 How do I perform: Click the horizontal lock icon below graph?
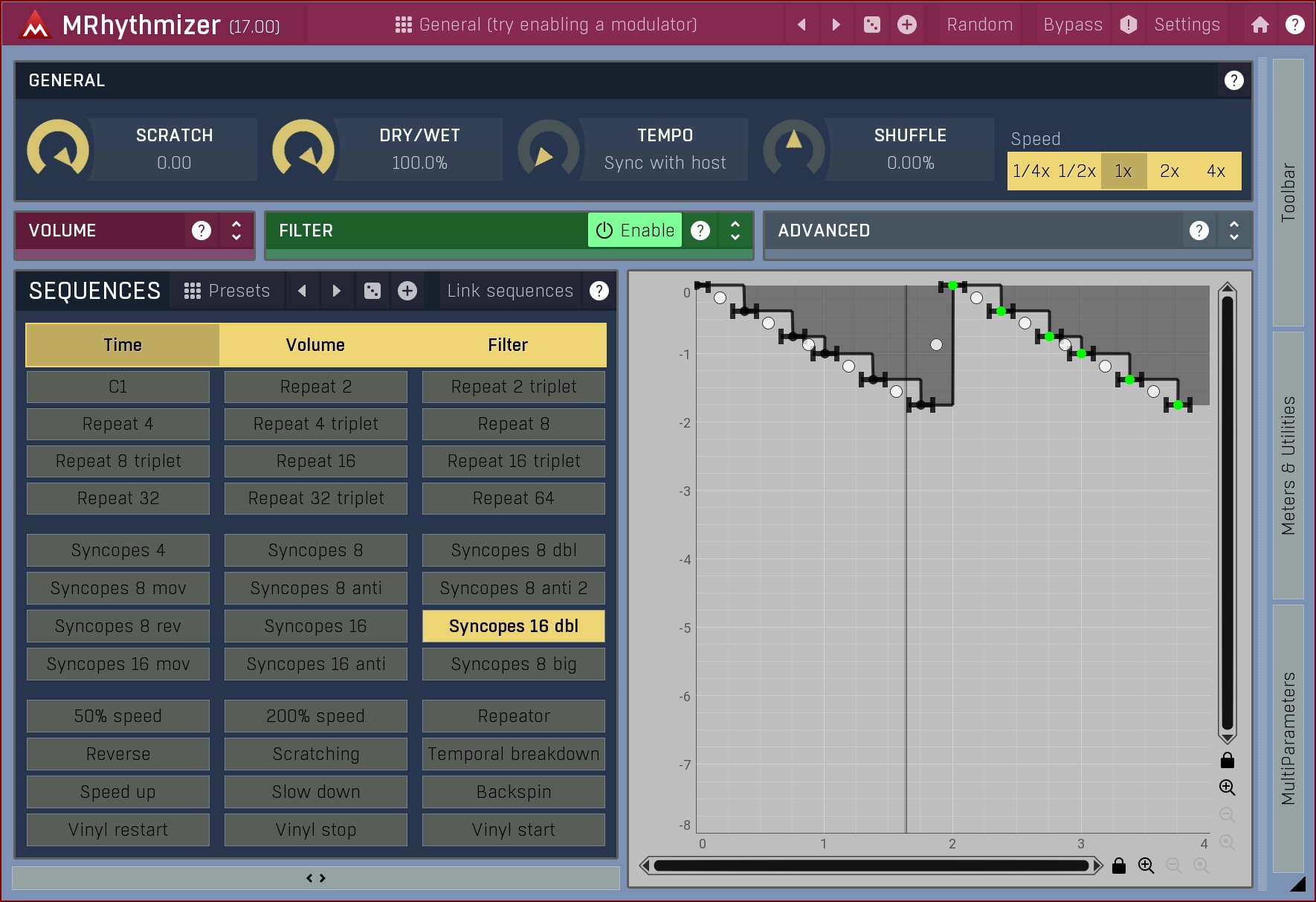[x=1118, y=866]
